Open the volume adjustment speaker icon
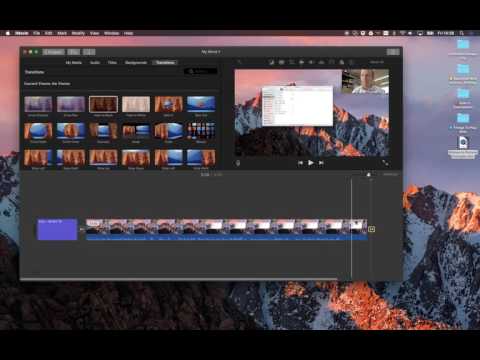This screenshot has width=480, height=360. pyautogui.click(x=311, y=62)
